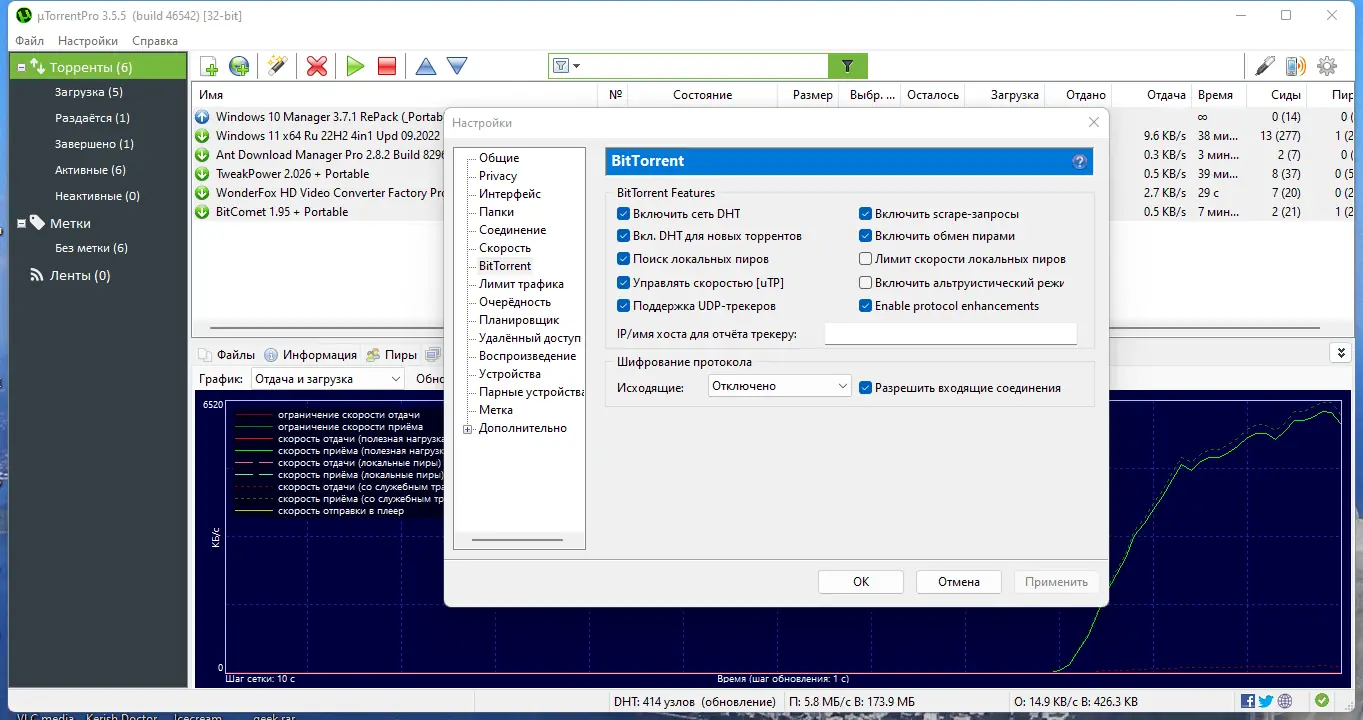Open the remote phone pairing icon
The height and width of the screenshot is (720, 1363).
pyautogui.click(x=1296, y=67)
